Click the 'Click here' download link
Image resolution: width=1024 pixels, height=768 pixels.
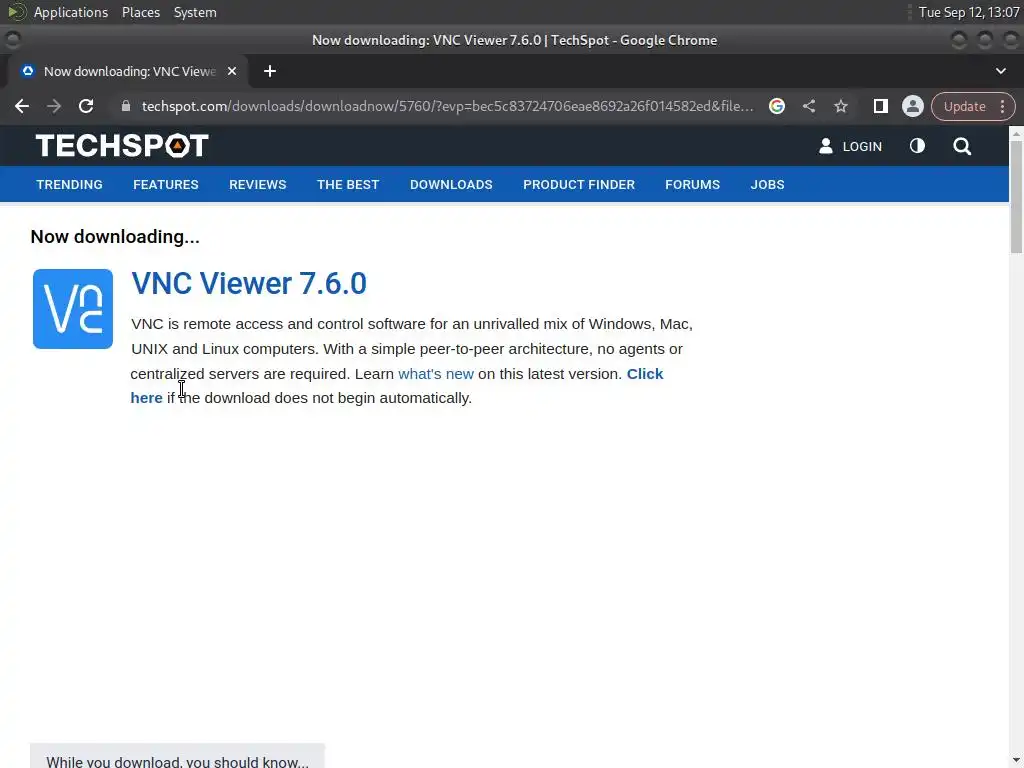click(645, 374)
